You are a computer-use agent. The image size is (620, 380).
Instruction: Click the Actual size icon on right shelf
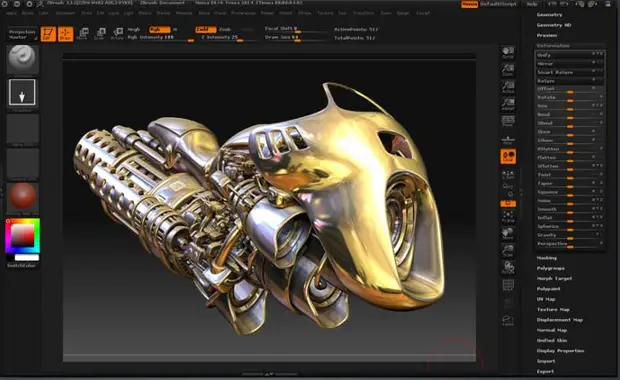[508, 87]
